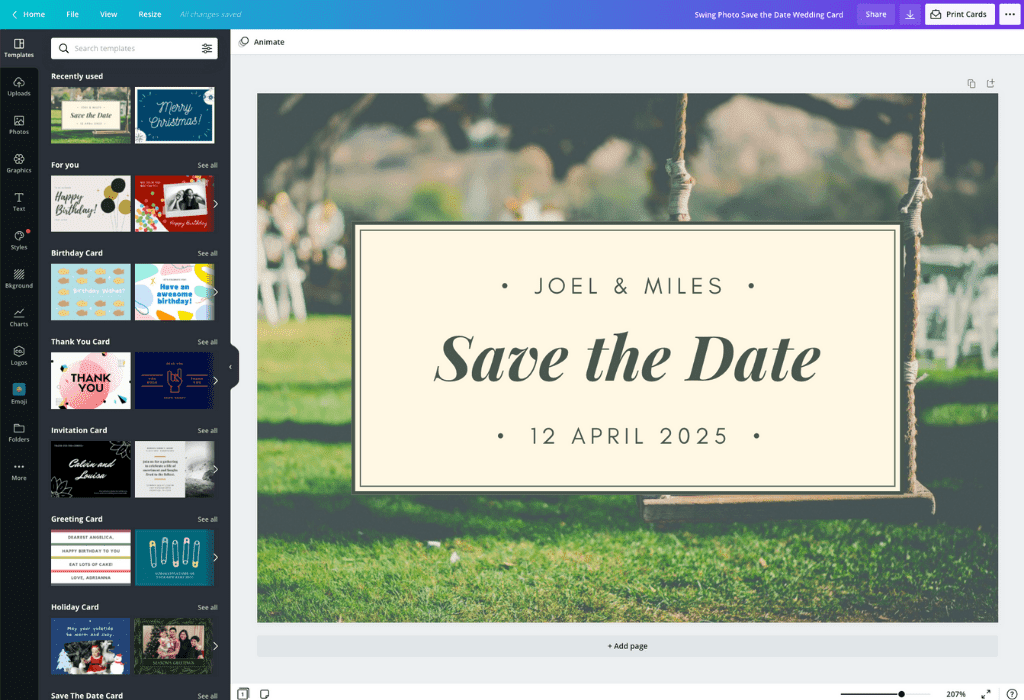Screen dimensions: 1024x700
Task: See all Birthday Card templates
Action: pos(208,253)
